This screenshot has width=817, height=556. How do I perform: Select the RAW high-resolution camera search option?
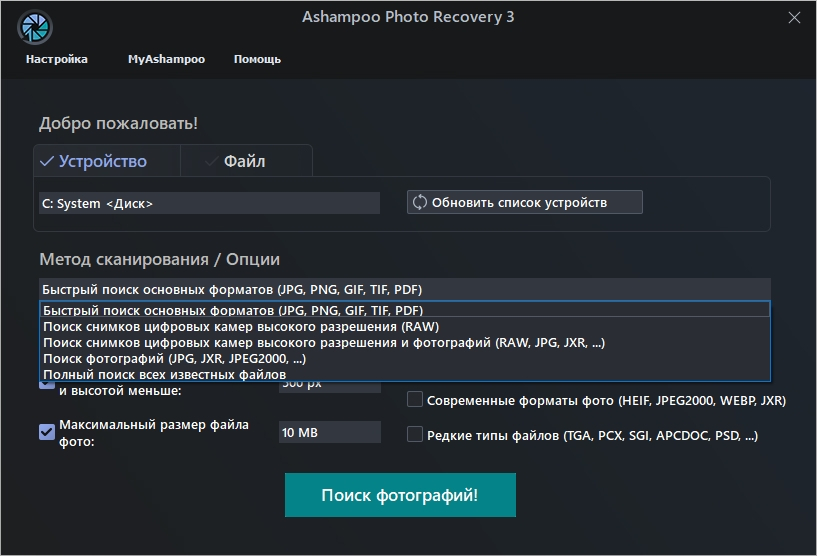[240, 326]
